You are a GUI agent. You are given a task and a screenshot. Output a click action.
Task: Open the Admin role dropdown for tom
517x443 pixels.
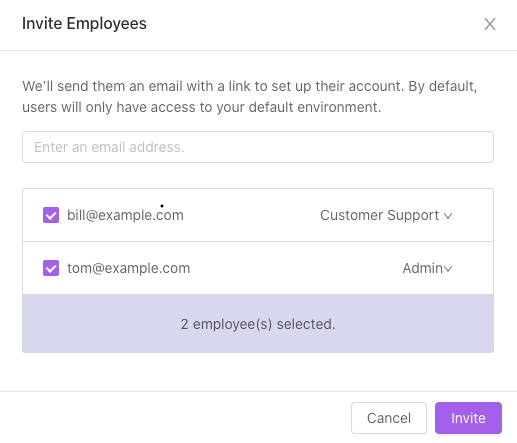pos(427,268)
